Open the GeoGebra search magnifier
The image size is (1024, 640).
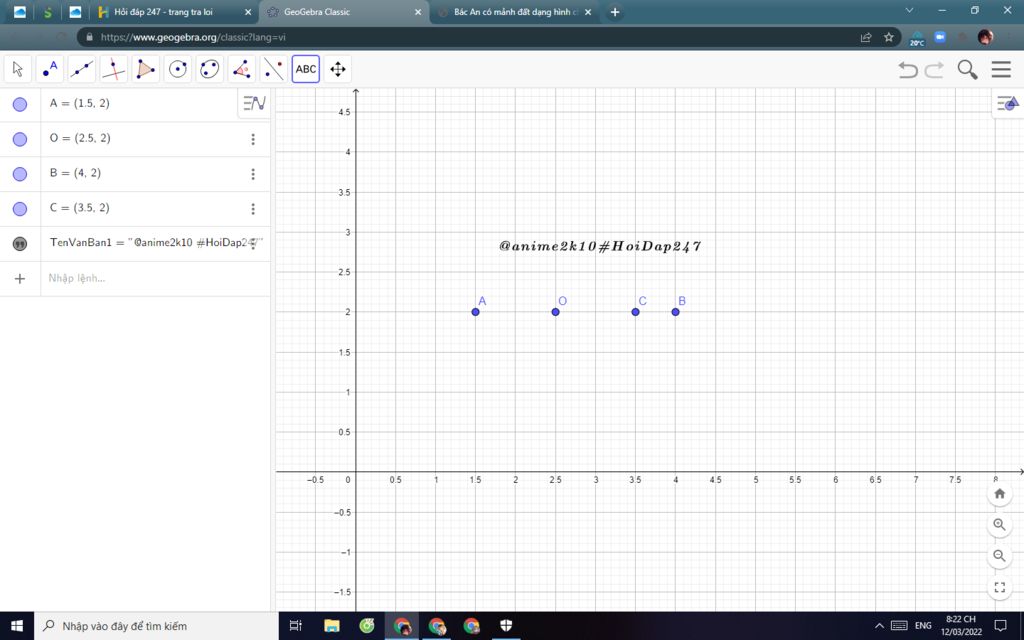click(x=967, y=69)
